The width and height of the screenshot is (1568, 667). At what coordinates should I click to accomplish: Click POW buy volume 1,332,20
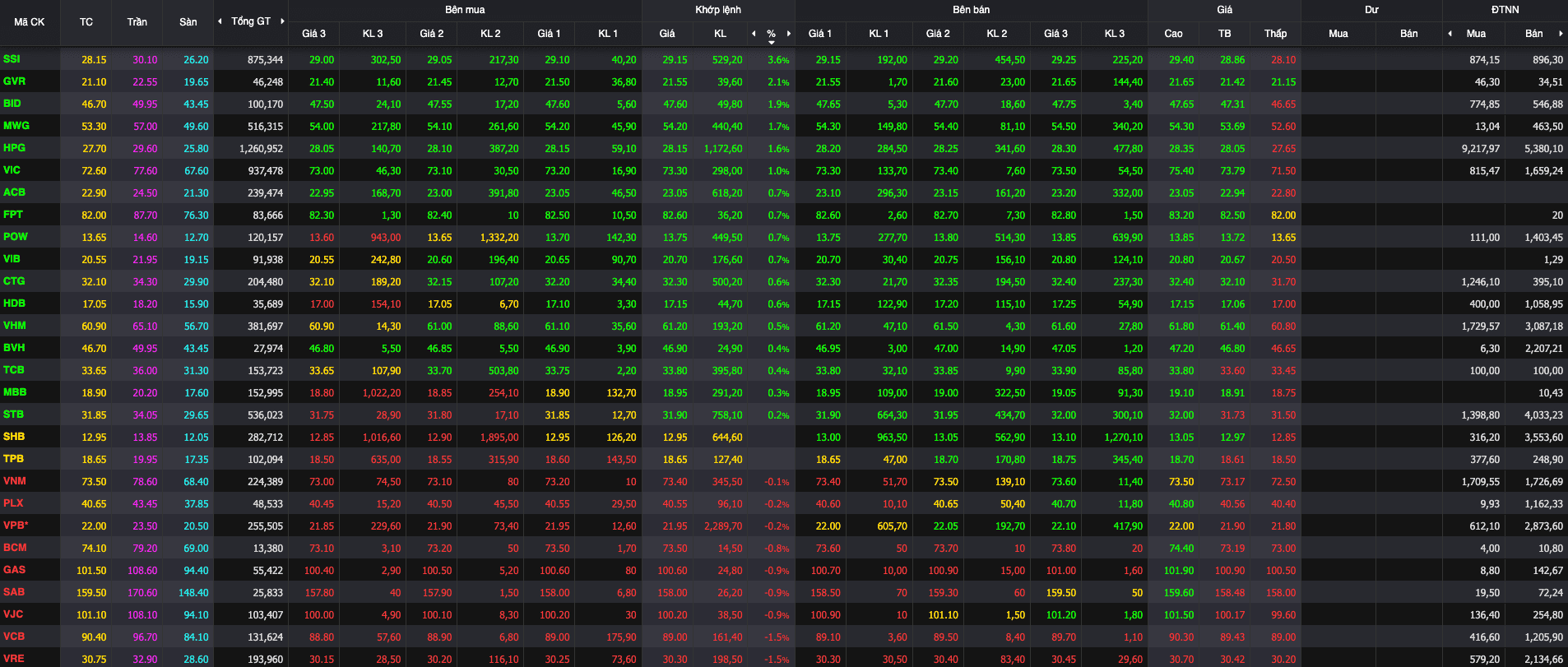point(499,238)
